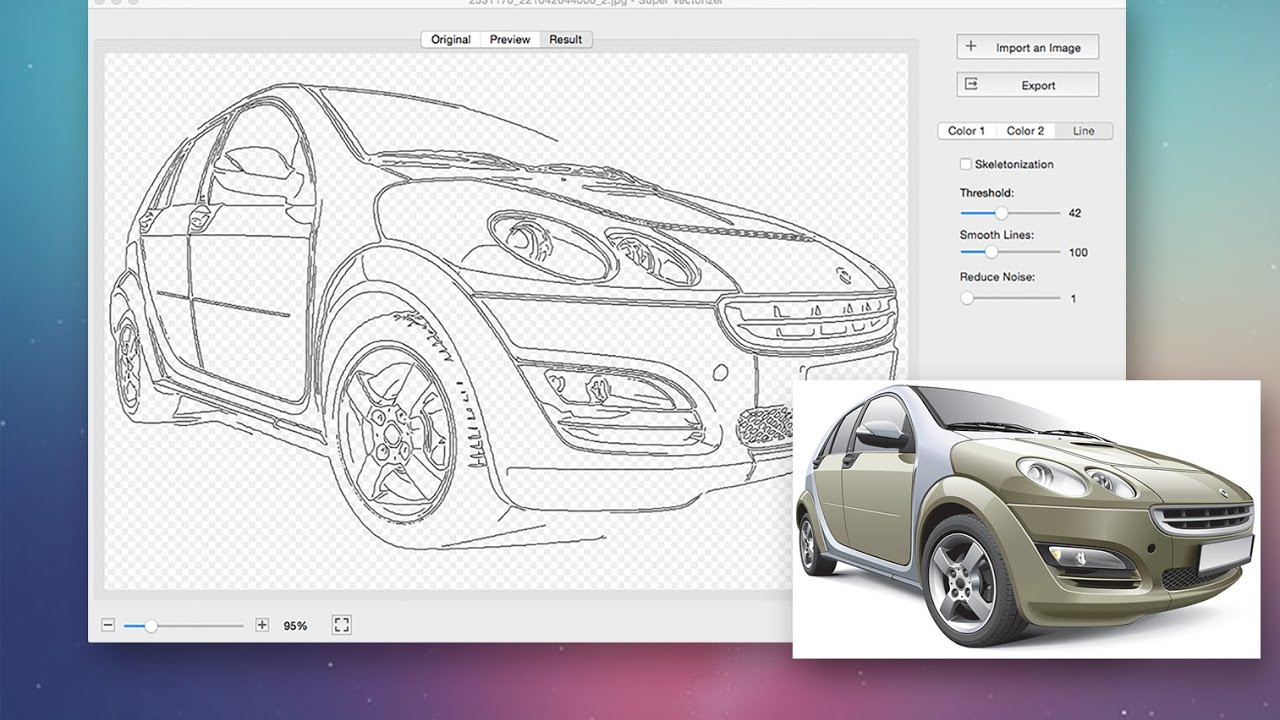Click the Reduce Noise slider handle
Viewport: 1280px width, 720px height.
(x=967, y=297)
